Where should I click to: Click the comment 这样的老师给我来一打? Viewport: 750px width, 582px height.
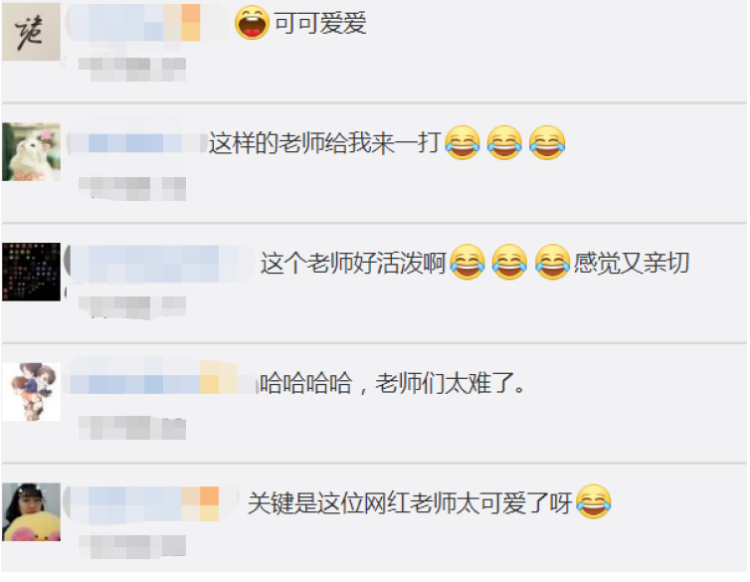[x=324, y=143]
